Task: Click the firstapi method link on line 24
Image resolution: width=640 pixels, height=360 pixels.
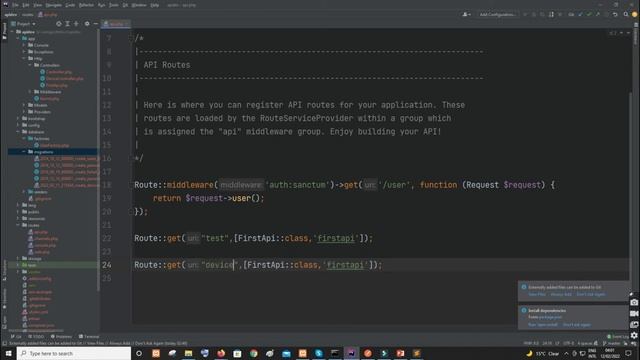Action: [x=345, y=265]
